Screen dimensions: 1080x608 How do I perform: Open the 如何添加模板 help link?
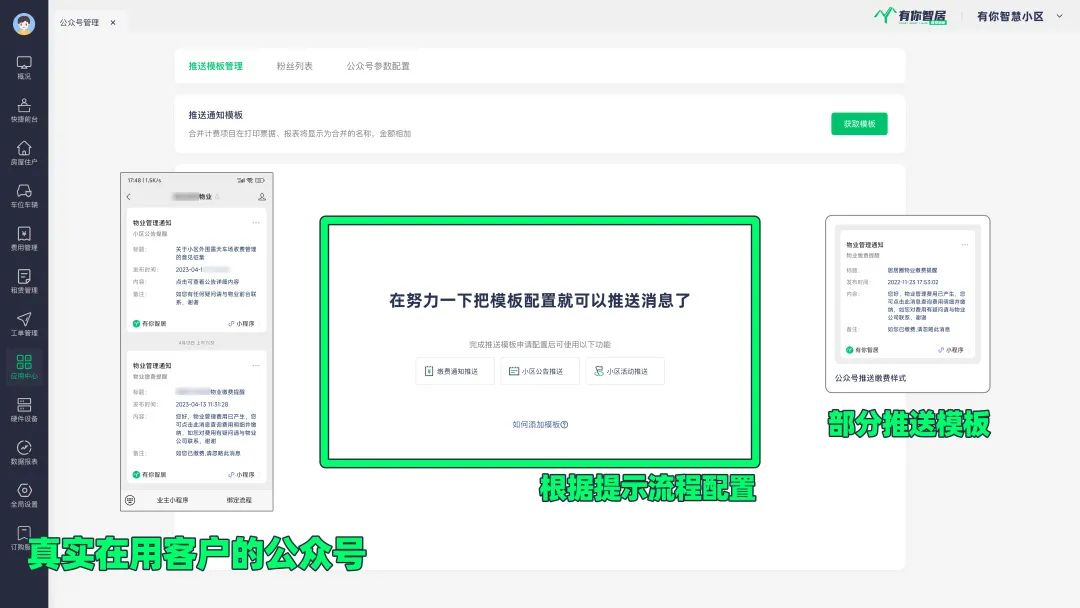click(540, 424)
